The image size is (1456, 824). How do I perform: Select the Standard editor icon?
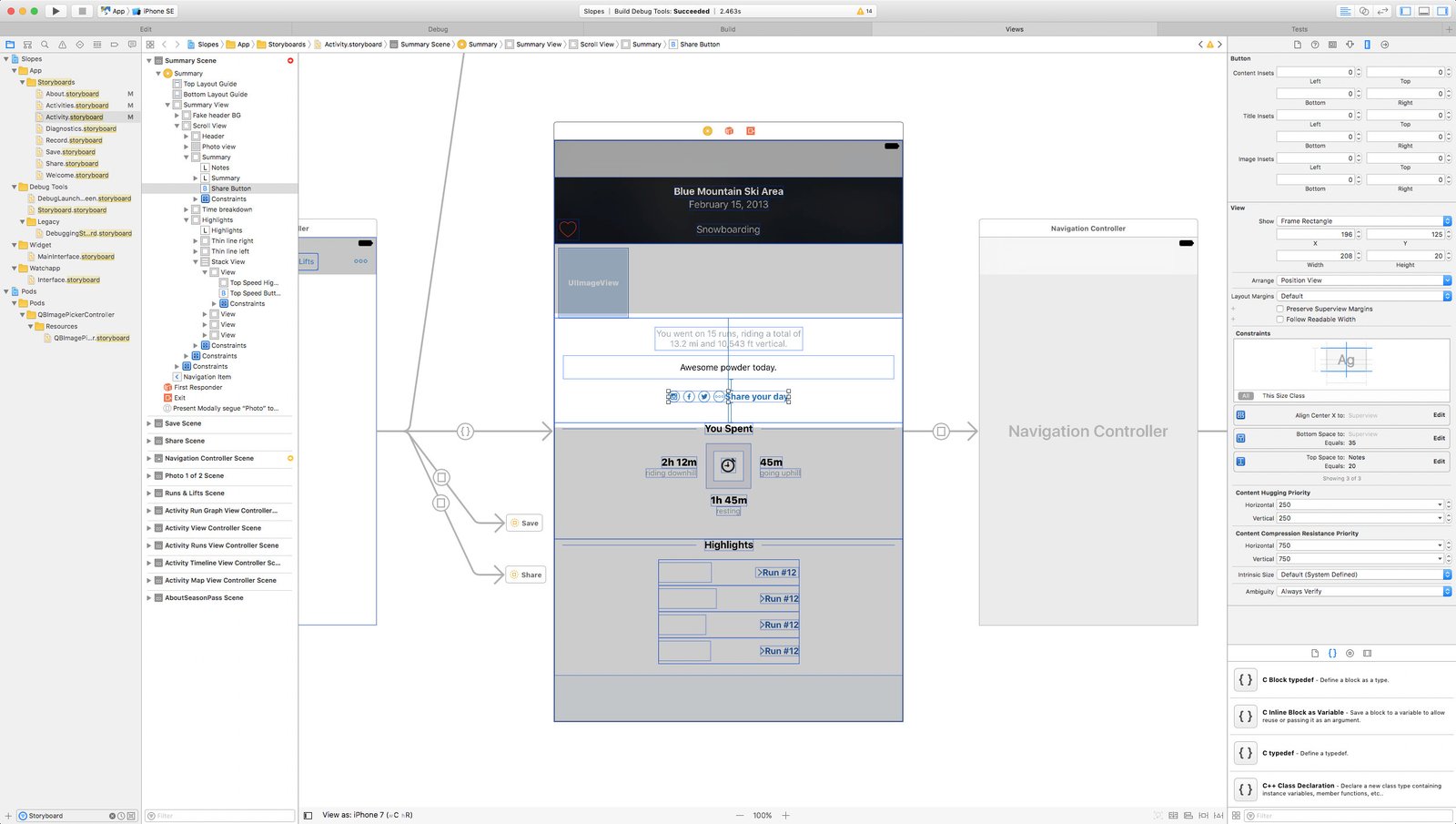pos(1345,11)
